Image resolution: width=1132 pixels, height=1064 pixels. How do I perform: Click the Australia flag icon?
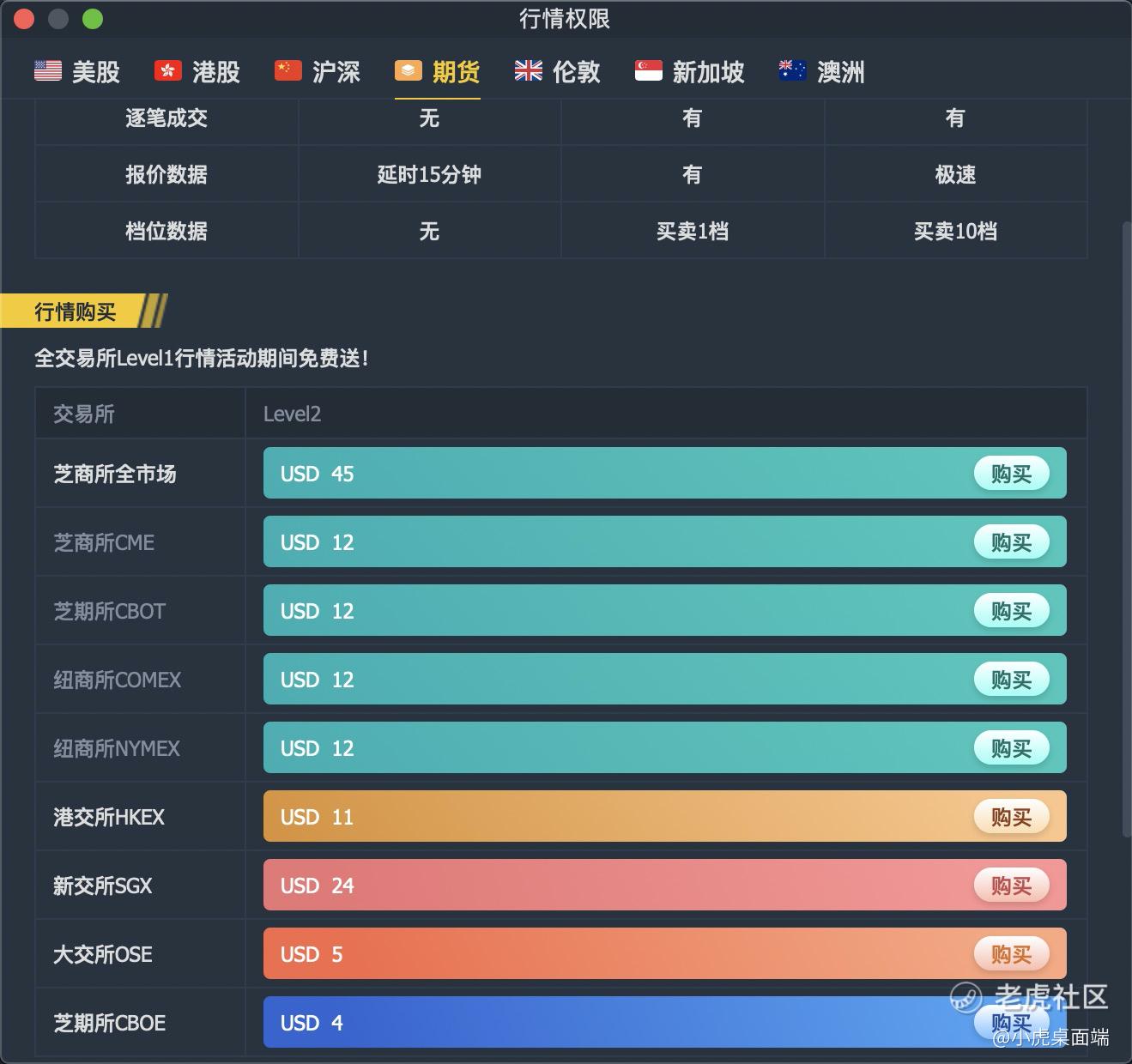point(792,70)
